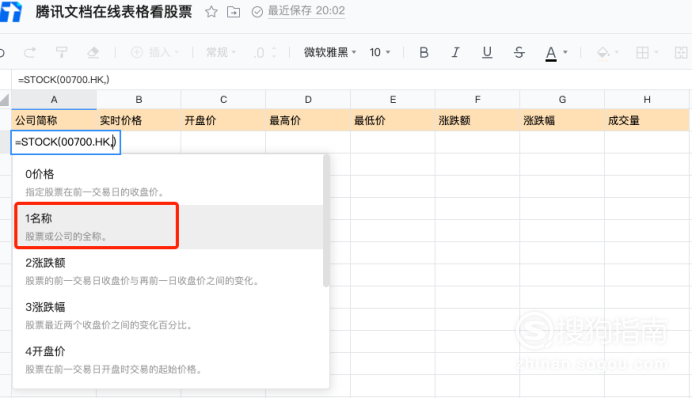The image size is (692, 398).
Task: Click the 成交量 header cell
Action: pos(647,120)
